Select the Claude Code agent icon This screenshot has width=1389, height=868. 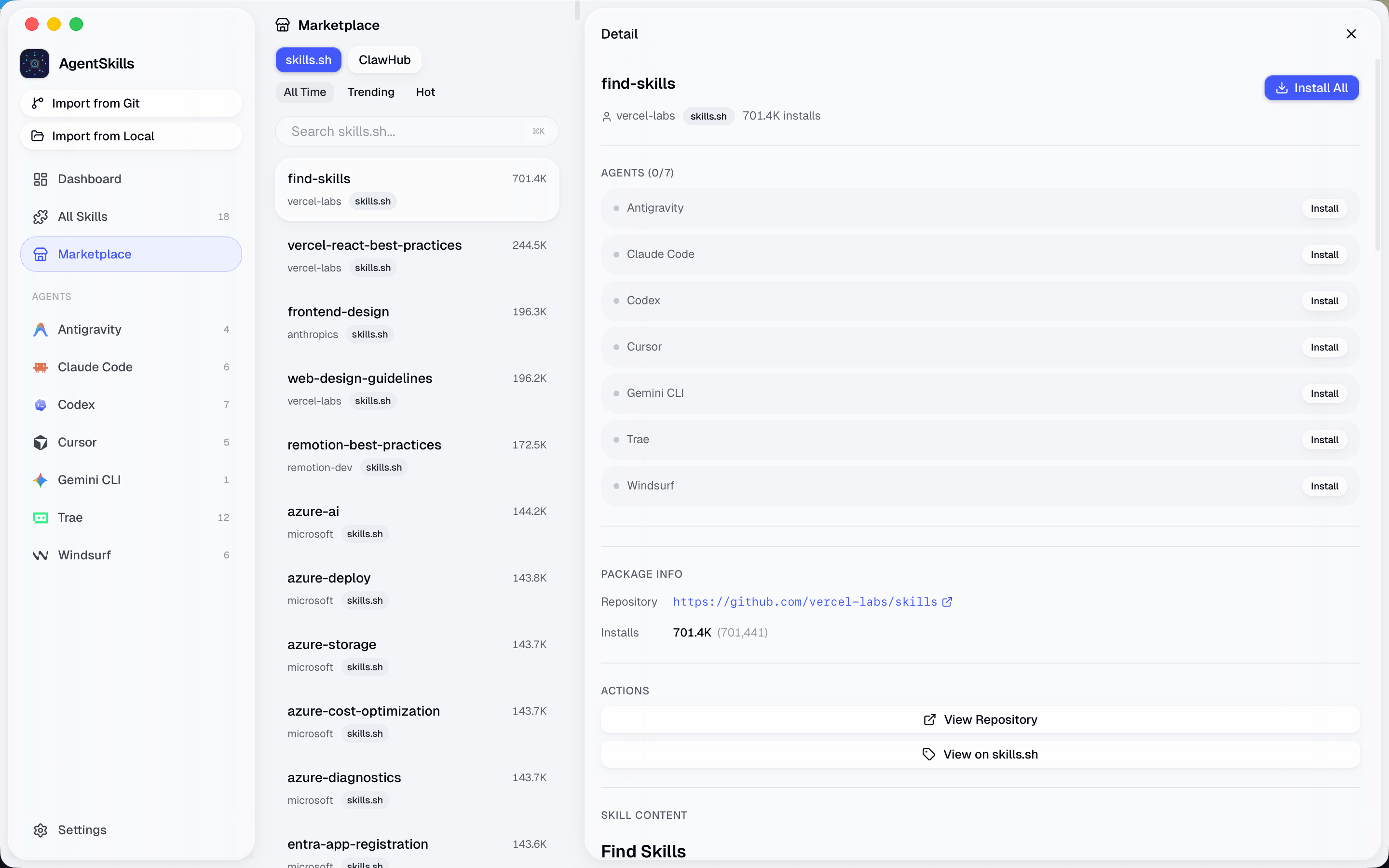tap(40, 367)
